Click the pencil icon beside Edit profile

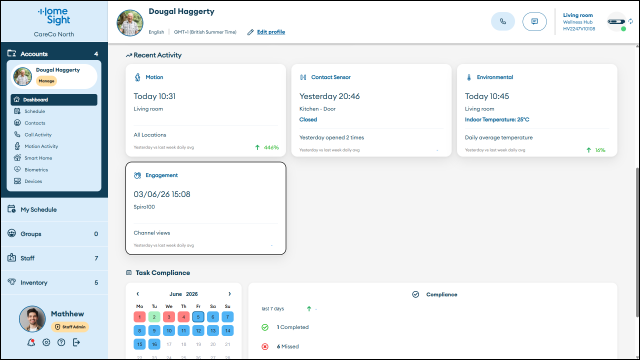click(x=250, y=32)
